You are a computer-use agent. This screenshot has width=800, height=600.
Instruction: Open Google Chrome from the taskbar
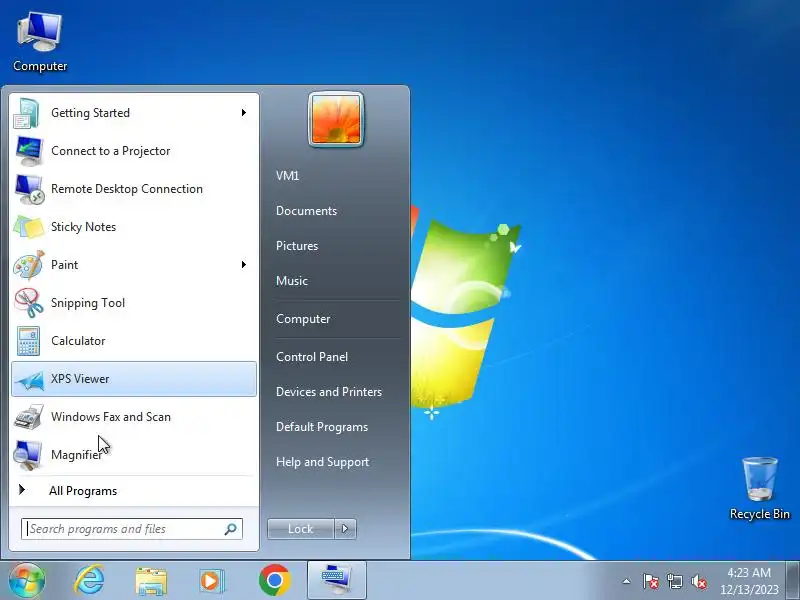pyautogui.click(x=275, y=580)
